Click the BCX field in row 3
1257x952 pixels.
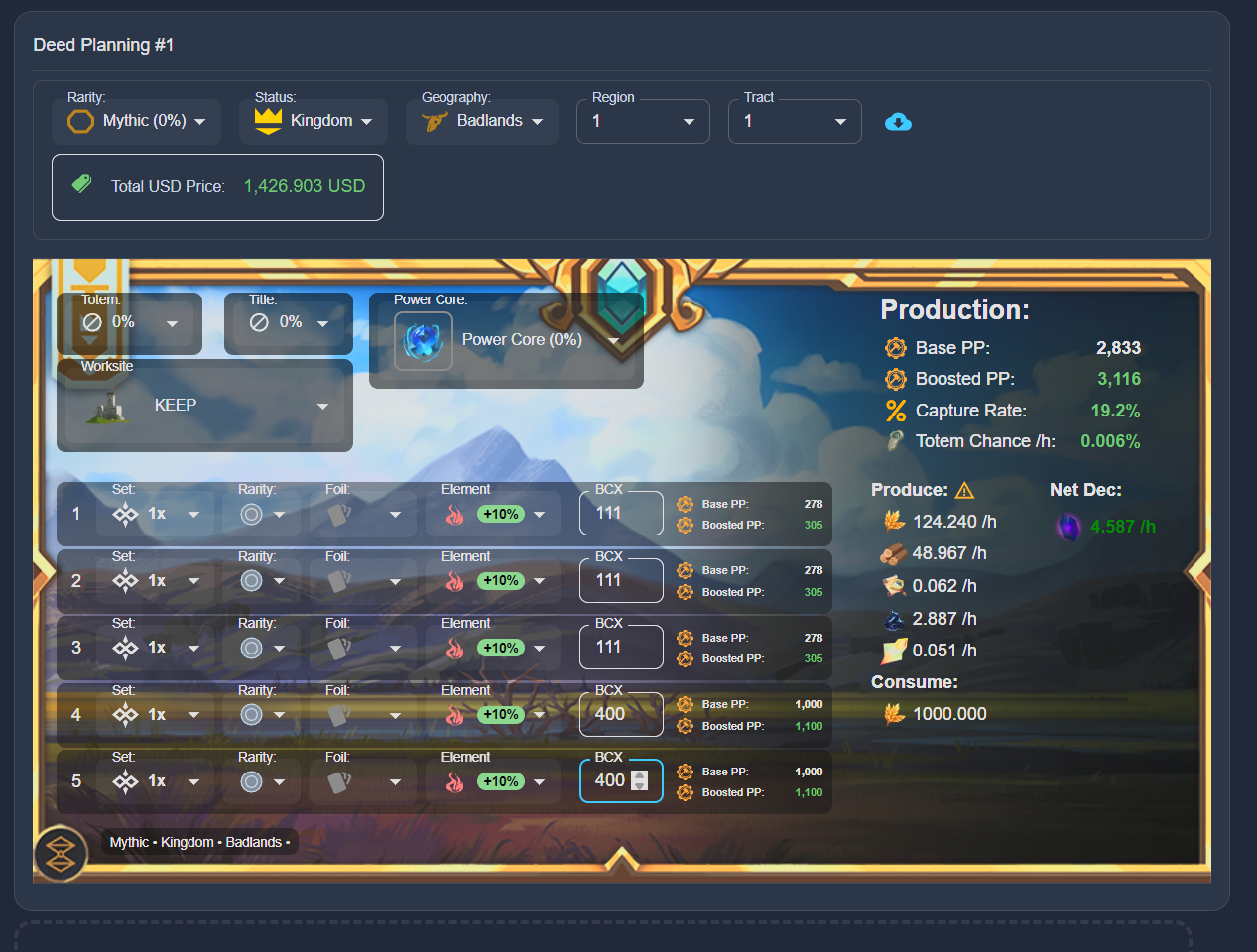(x=621, y=647)
